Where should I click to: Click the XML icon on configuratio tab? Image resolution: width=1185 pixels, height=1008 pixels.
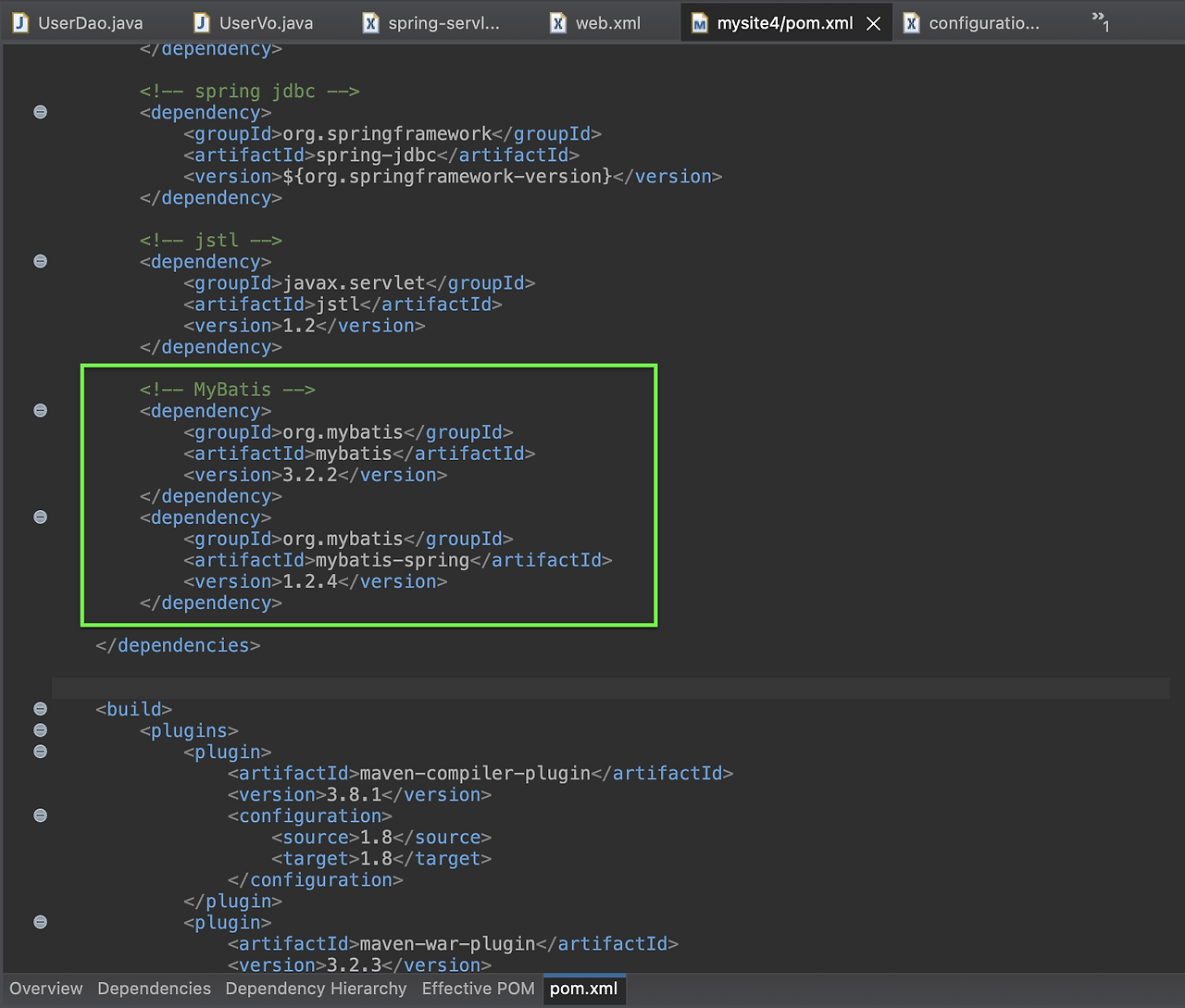912,22
